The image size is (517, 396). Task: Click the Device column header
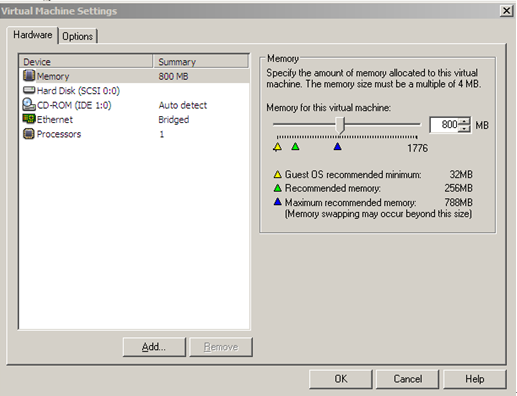click(x=86, y=62)
